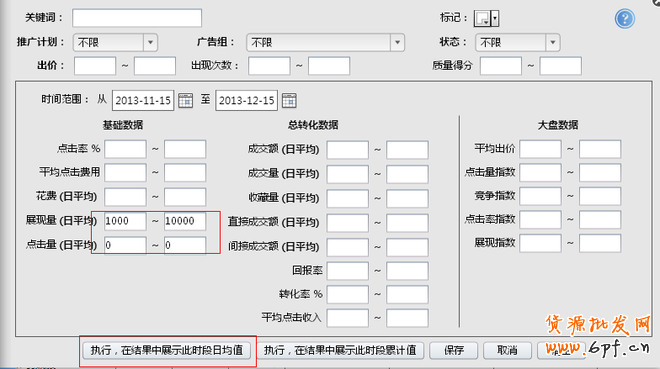Click the 平均出价 minimum field in 大盘数据
The height and width of the screenshot is (369, 660).
540,149
